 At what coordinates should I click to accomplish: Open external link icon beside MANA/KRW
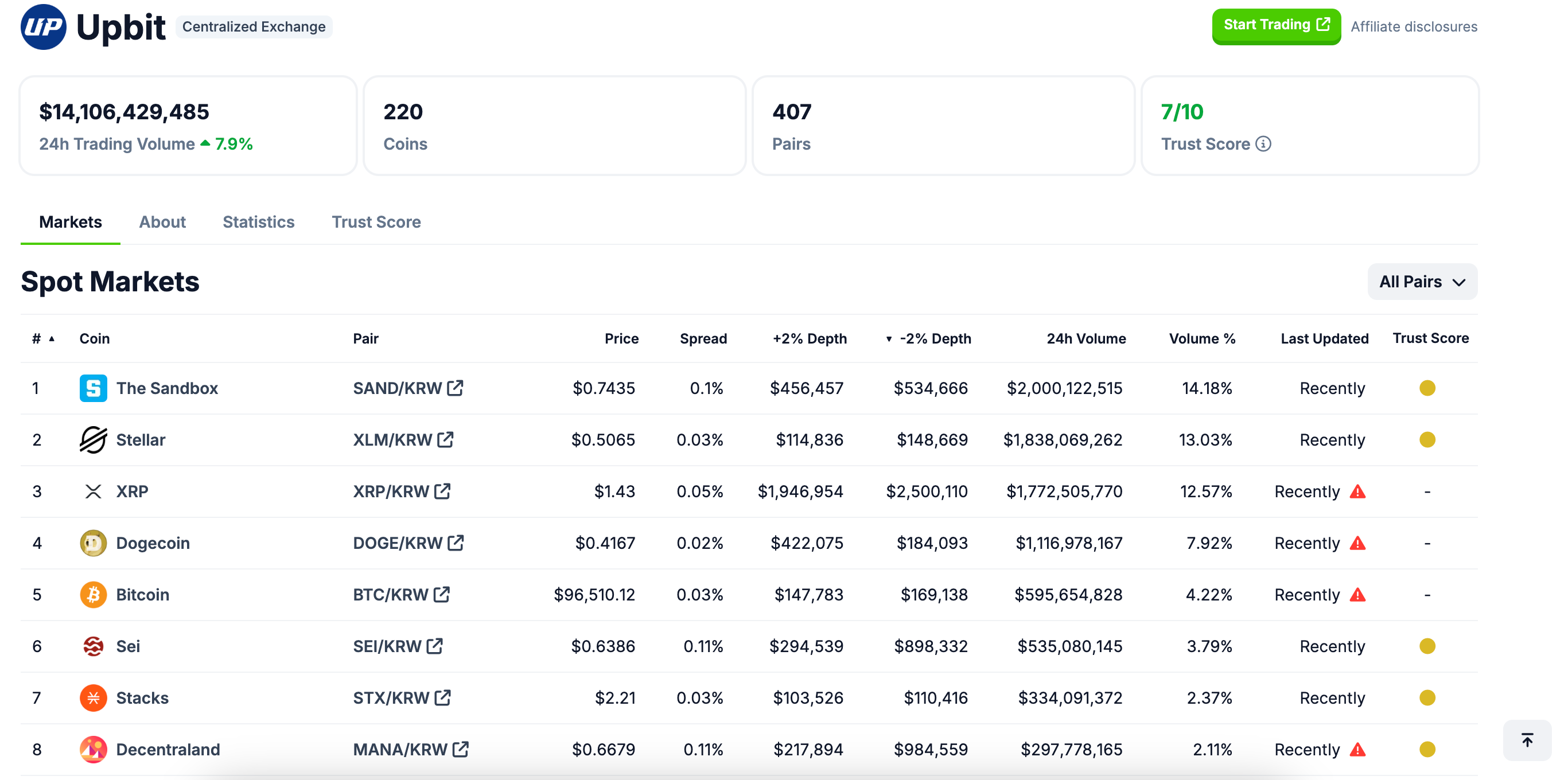[x=461, y=749]
